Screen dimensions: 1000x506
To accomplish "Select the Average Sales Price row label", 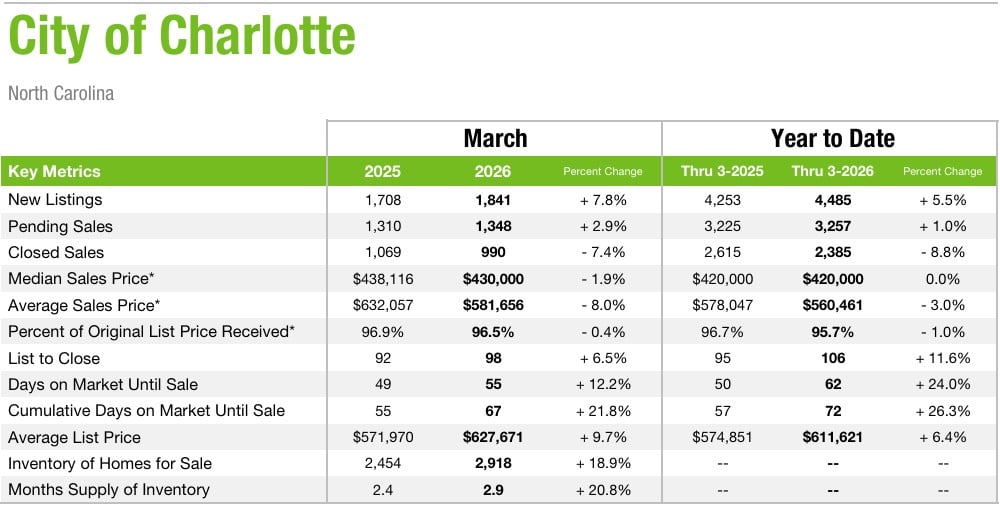I will 84,305.
